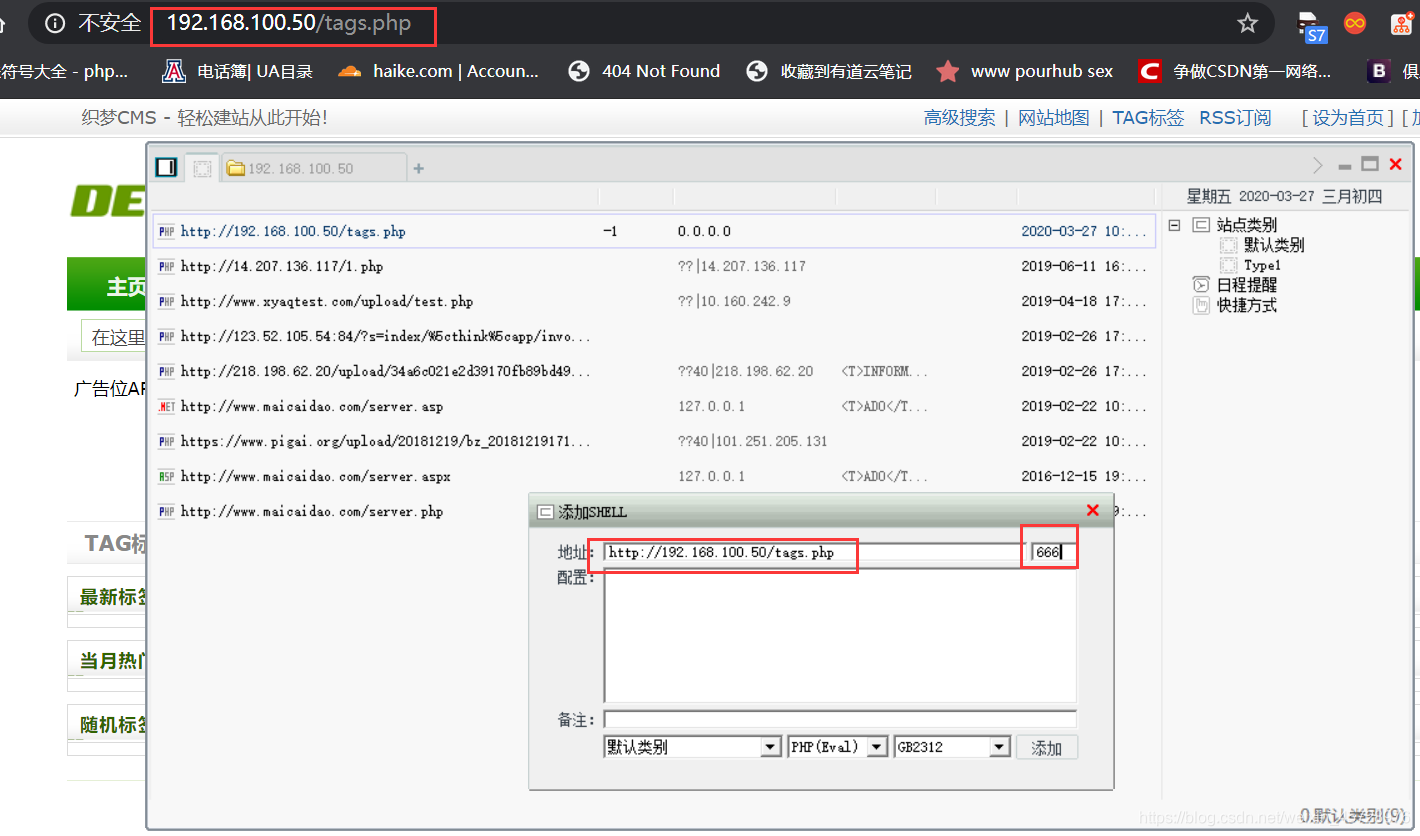The image size is (1420, 836).
Task: Select the maicaidao.com/server.asp row
Action: 654,406
